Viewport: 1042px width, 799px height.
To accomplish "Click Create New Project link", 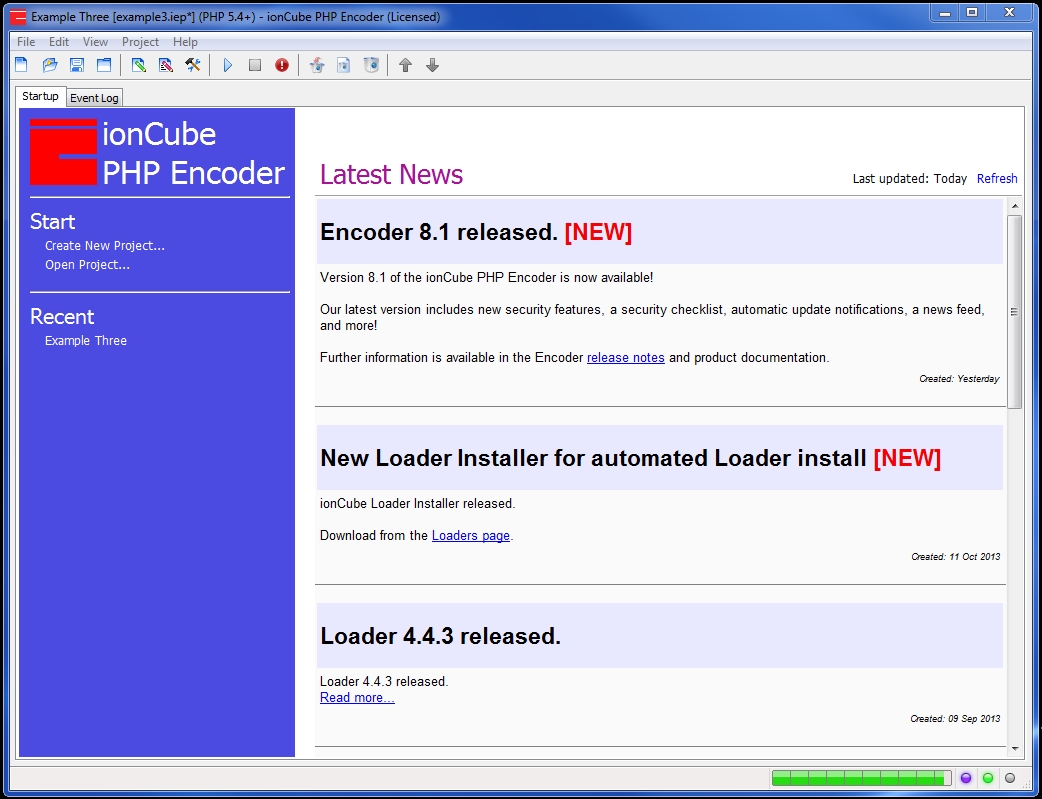I will pyautogui.click(x=105, y=246).
